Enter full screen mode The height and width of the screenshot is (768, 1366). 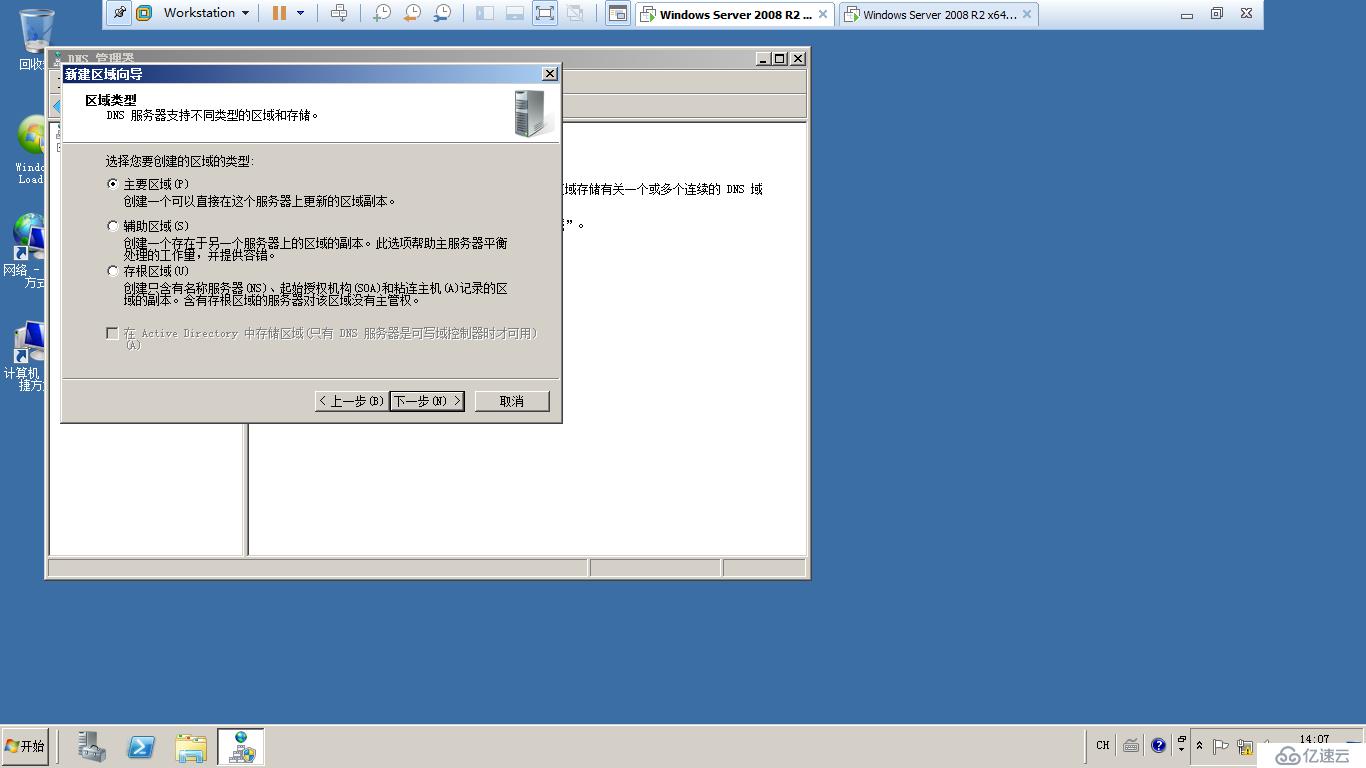click(544, 13)
